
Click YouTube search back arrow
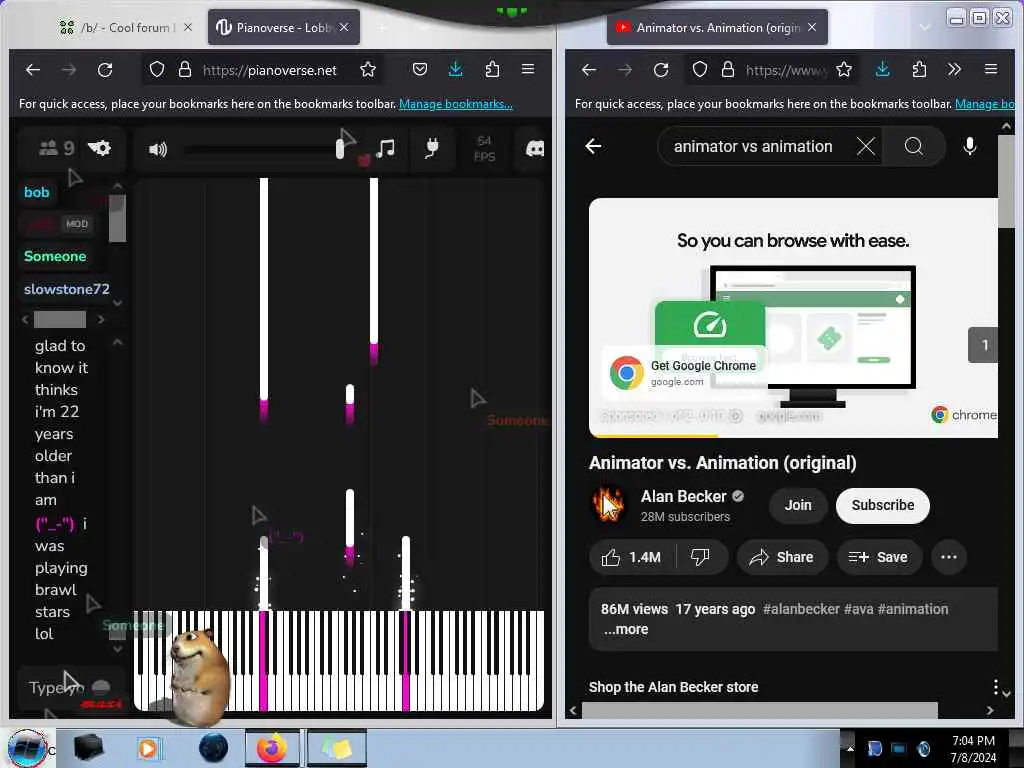click(593, 146)
